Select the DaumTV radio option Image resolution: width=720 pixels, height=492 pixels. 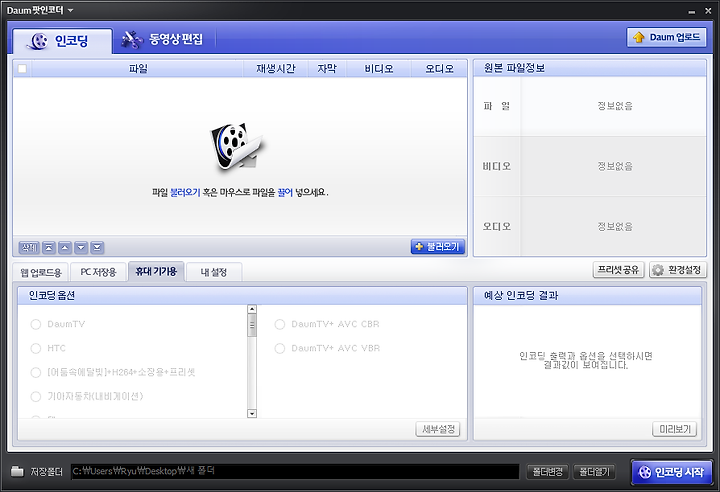[x=36, y=324]
